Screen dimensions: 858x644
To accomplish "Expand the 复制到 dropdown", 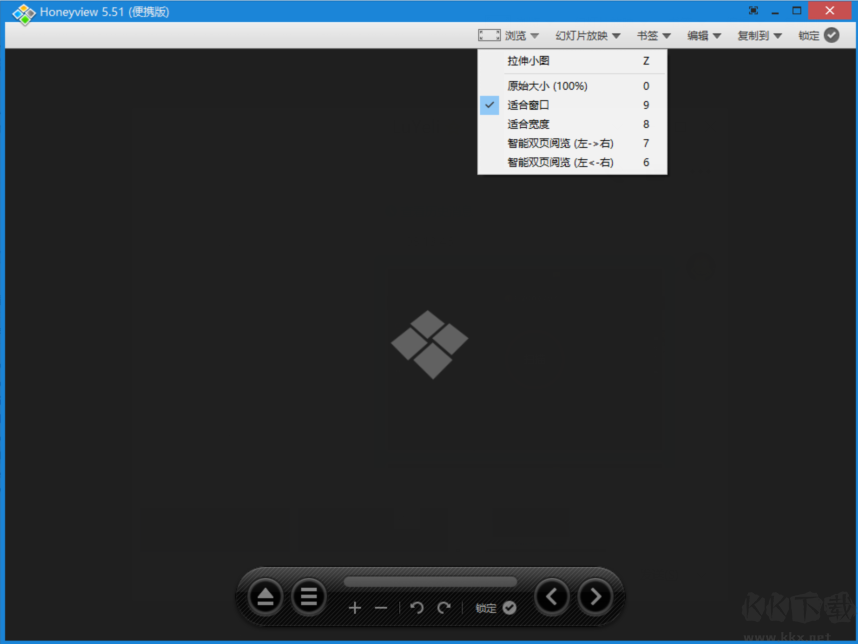I will point(758,34).
